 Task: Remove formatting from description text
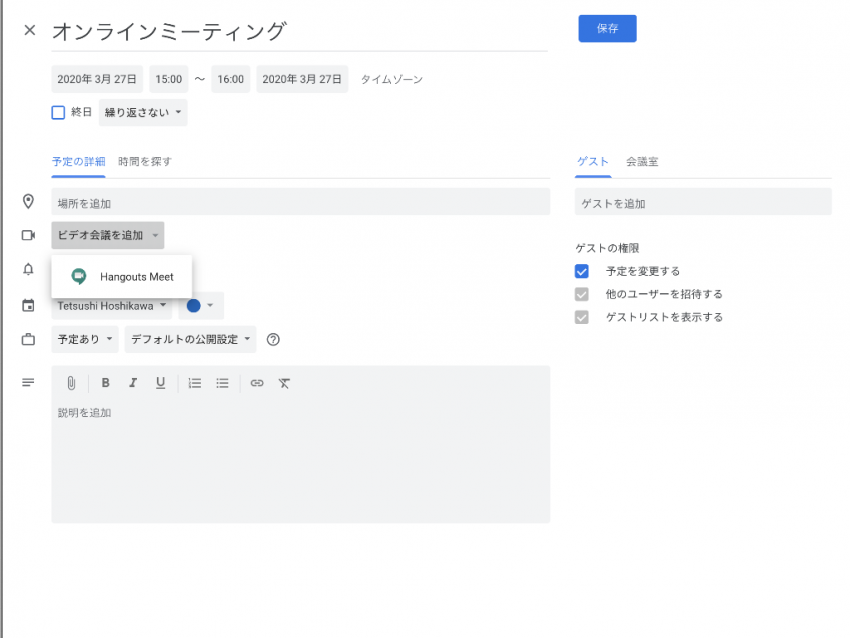click(284, 383)
